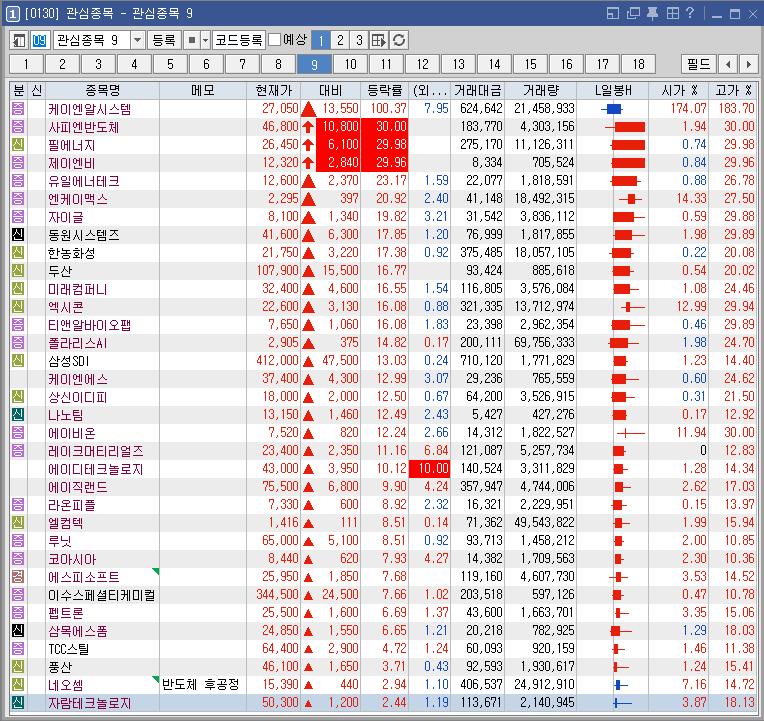
Task: Click the 필드 button
Action: 699,64
